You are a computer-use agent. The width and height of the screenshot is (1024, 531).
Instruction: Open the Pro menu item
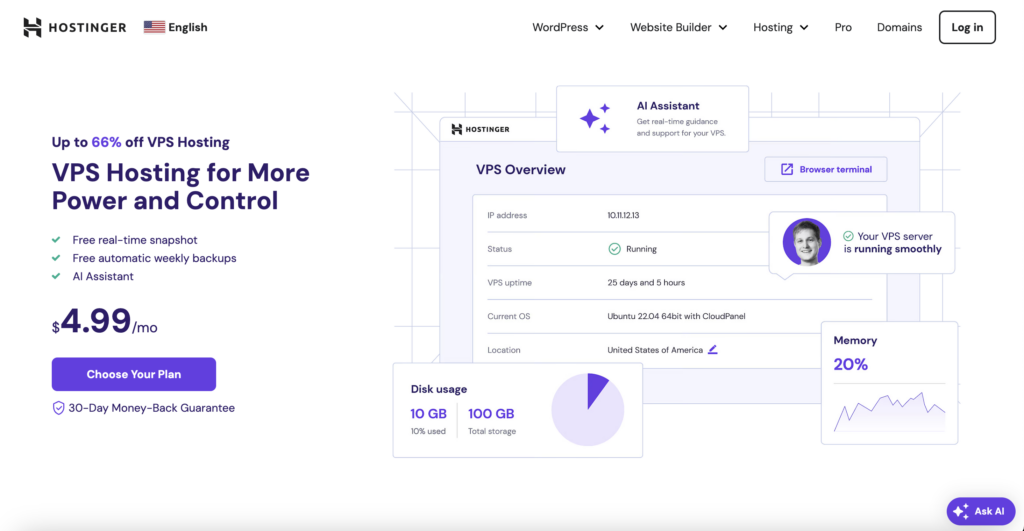pos(843,27)
